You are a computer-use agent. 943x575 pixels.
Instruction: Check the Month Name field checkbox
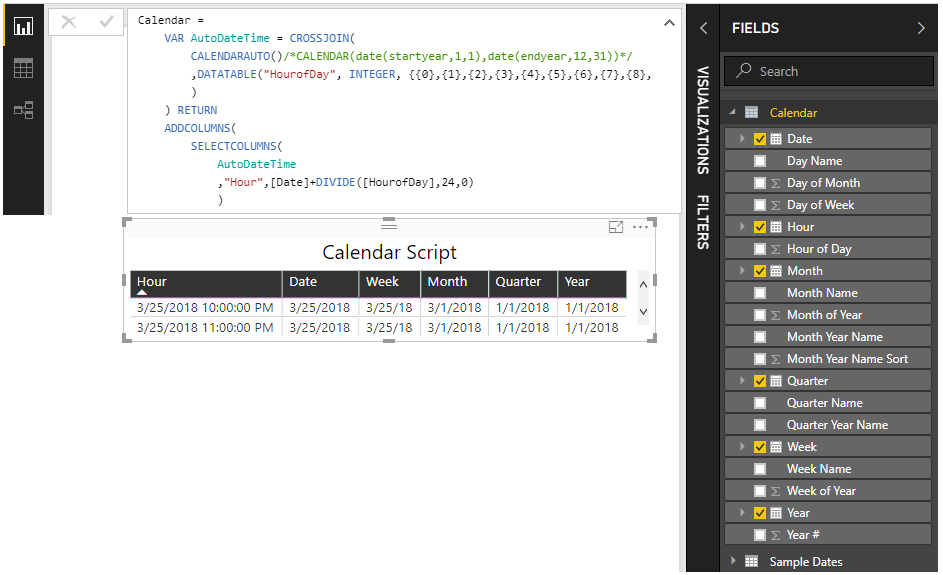pos(760,293)
